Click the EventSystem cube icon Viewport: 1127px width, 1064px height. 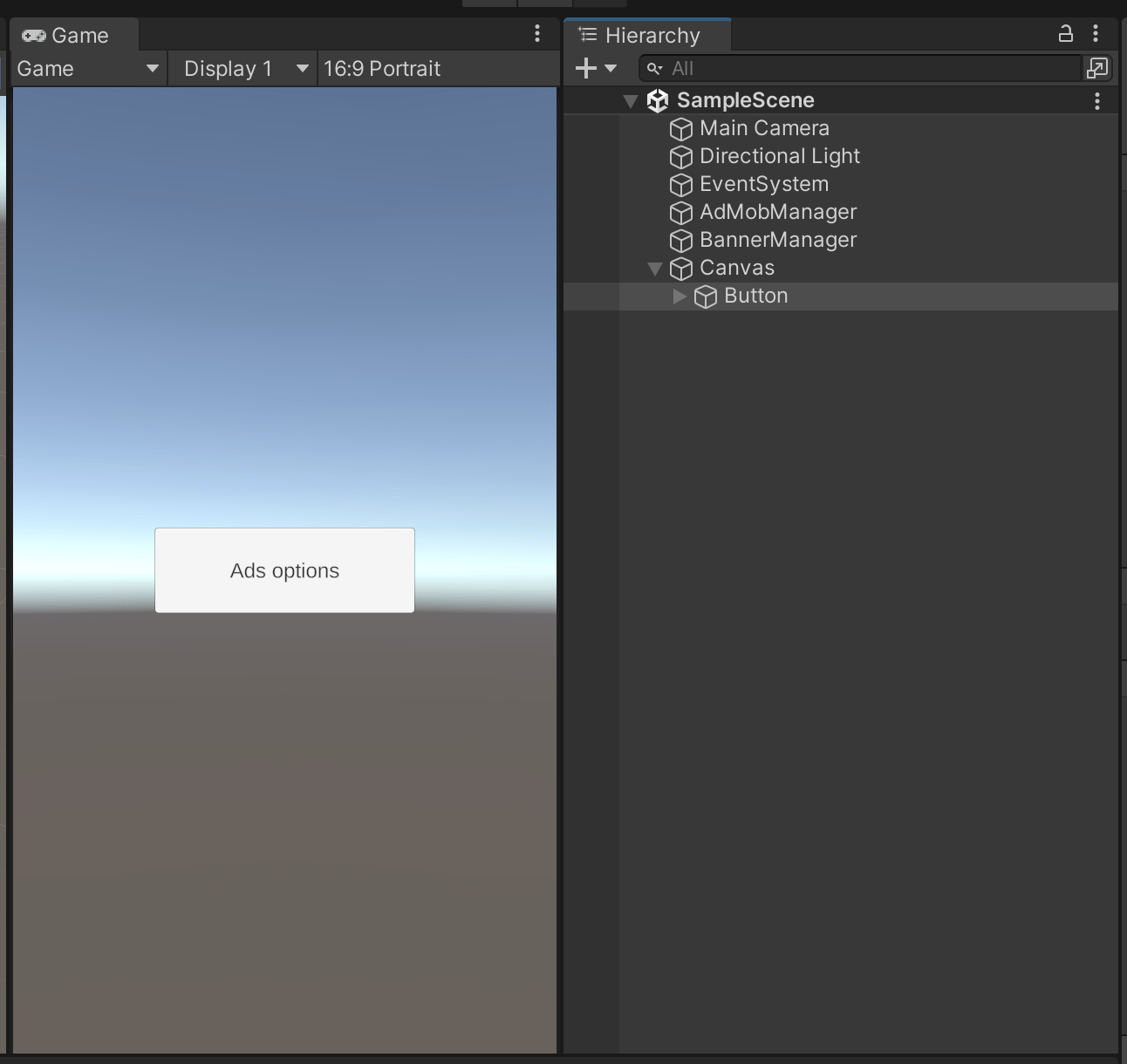tap(681, 185)
